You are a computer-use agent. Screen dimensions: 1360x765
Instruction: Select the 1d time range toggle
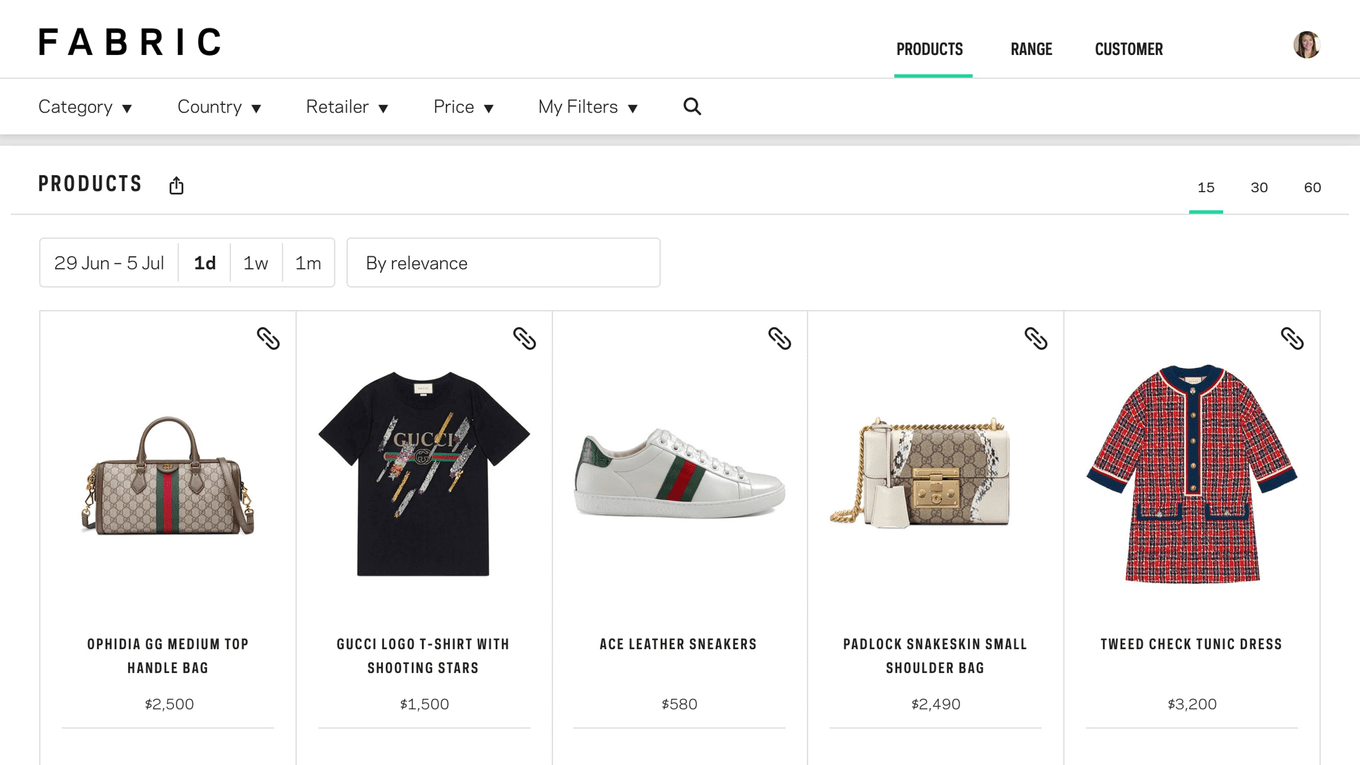205,263
